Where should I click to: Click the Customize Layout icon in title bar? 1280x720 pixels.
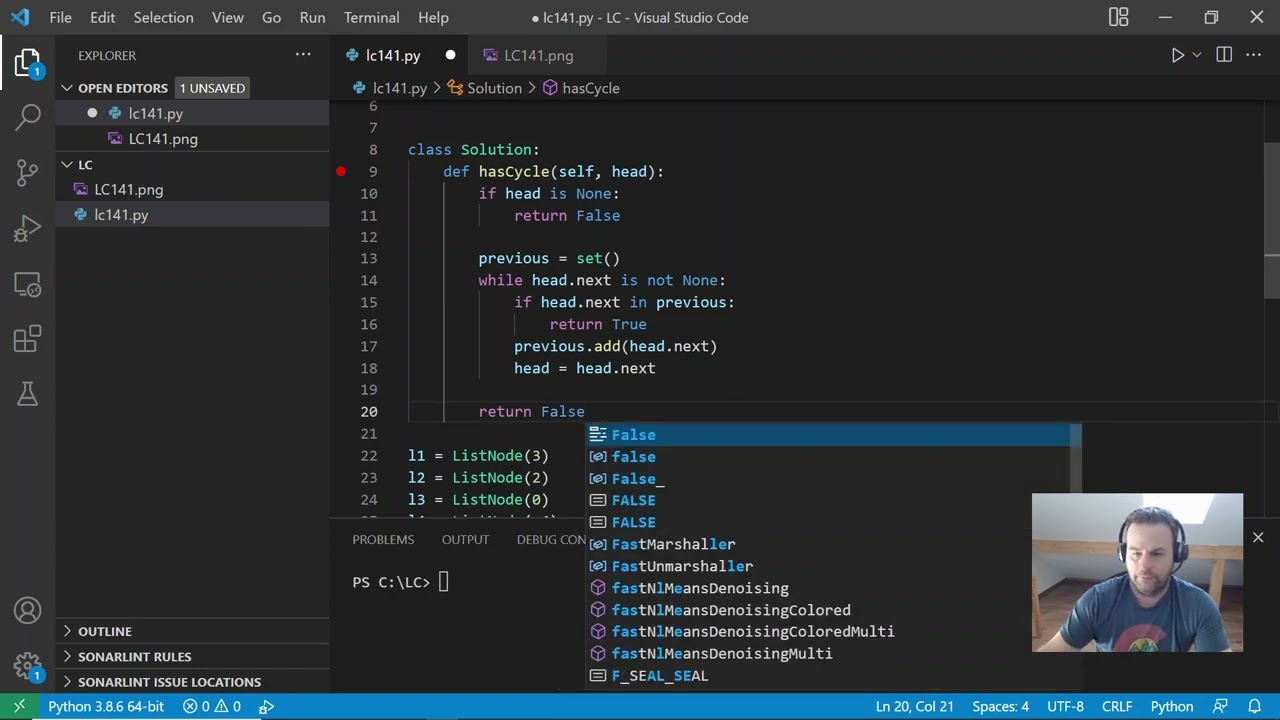[1118, 17]
